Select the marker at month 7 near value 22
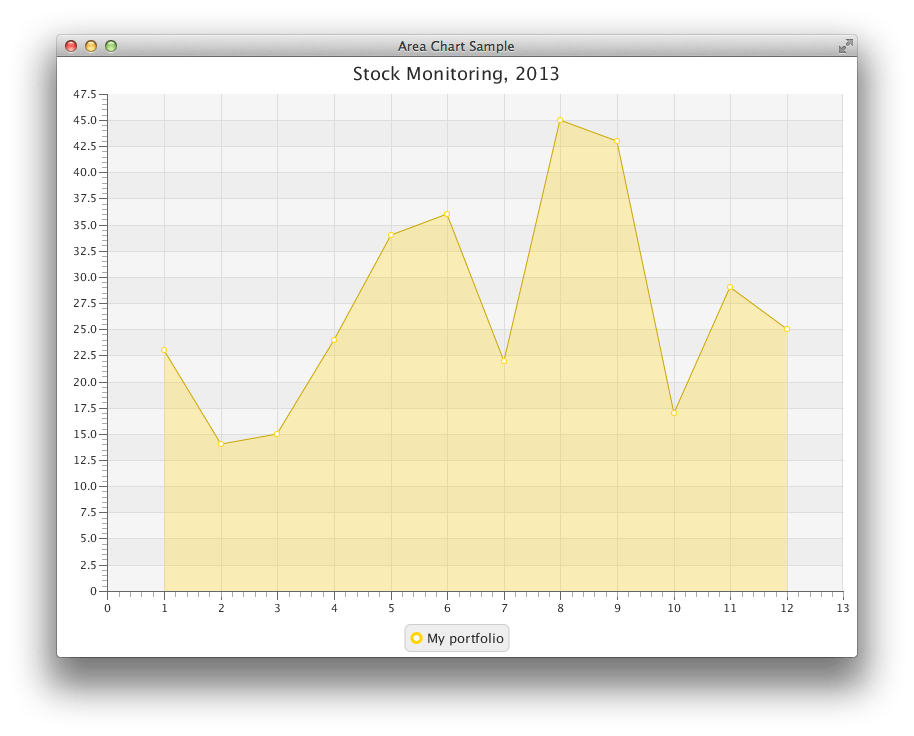 point(504,360)
